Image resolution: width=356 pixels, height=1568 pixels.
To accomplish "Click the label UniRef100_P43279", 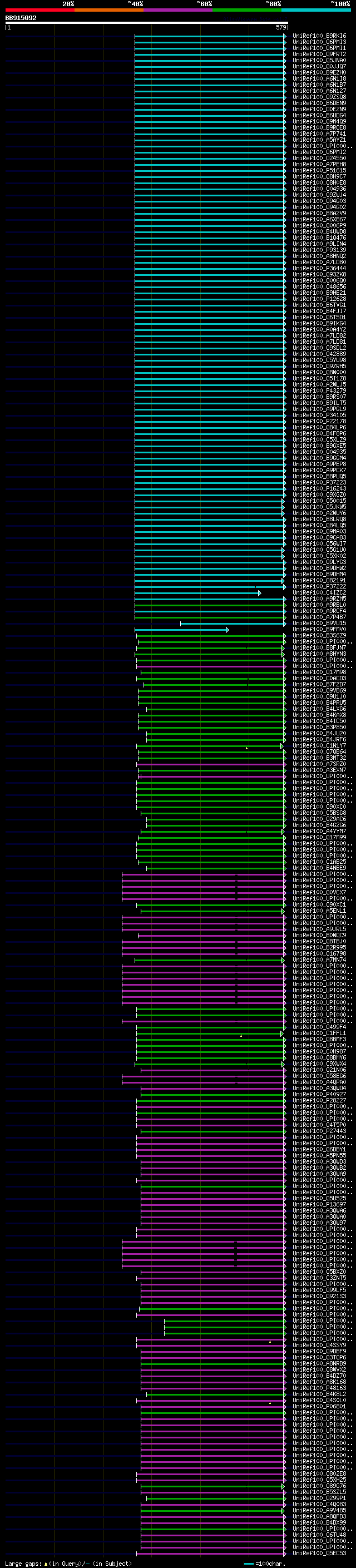I will [x=319, y=391].
